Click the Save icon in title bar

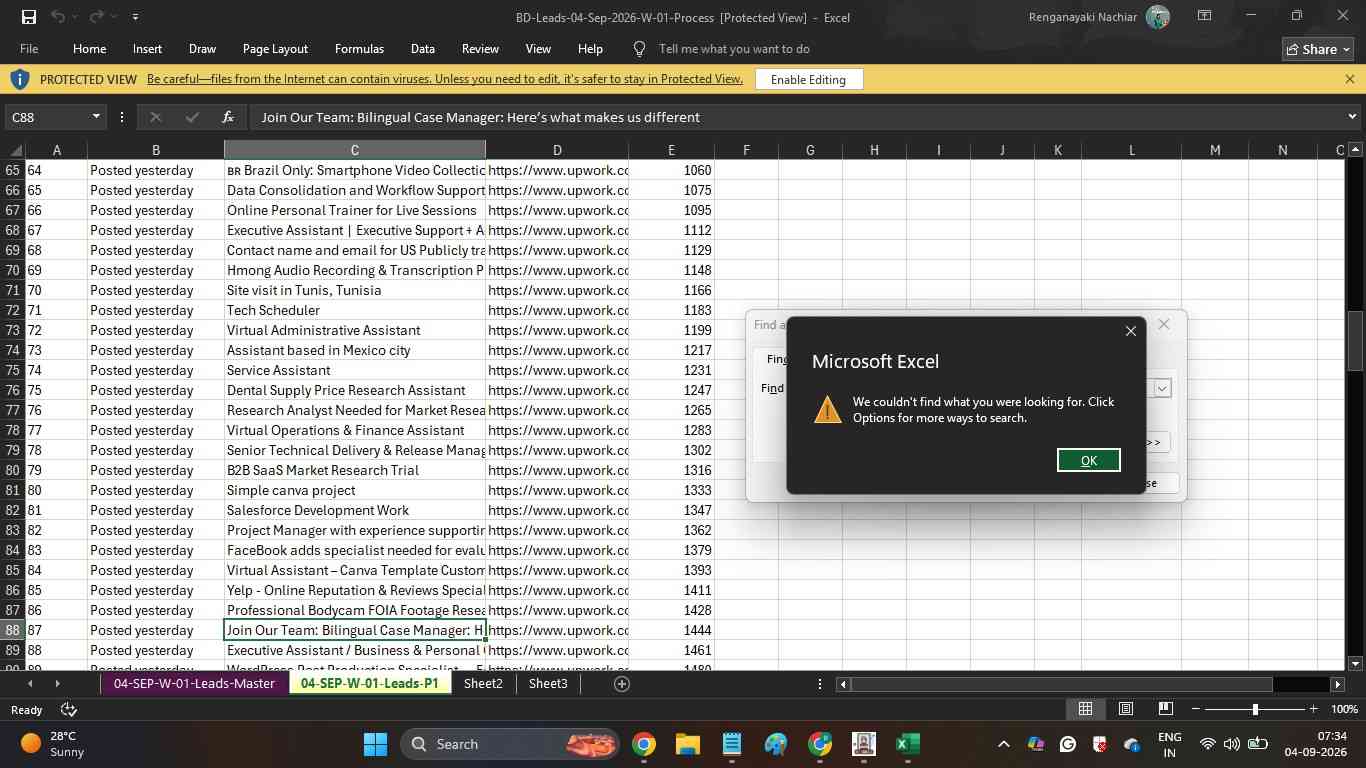click(x=28, y=17)
